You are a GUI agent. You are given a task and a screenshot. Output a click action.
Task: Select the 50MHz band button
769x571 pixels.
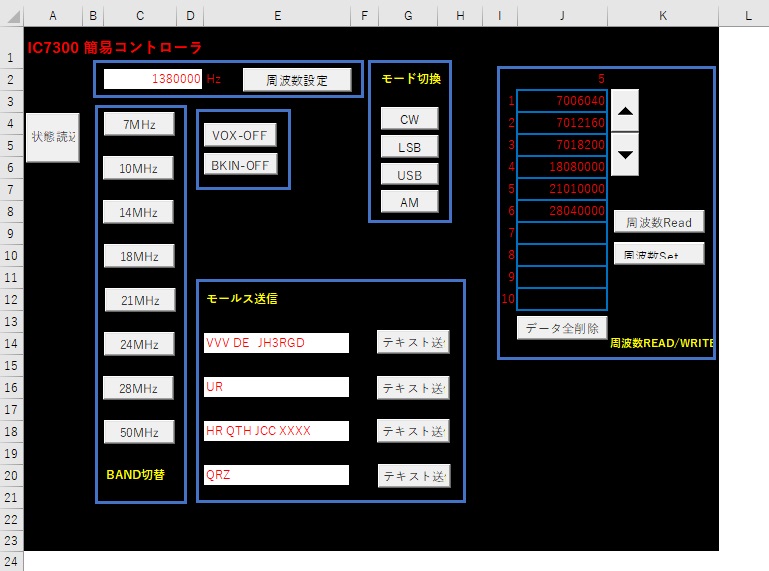[139, 432]
